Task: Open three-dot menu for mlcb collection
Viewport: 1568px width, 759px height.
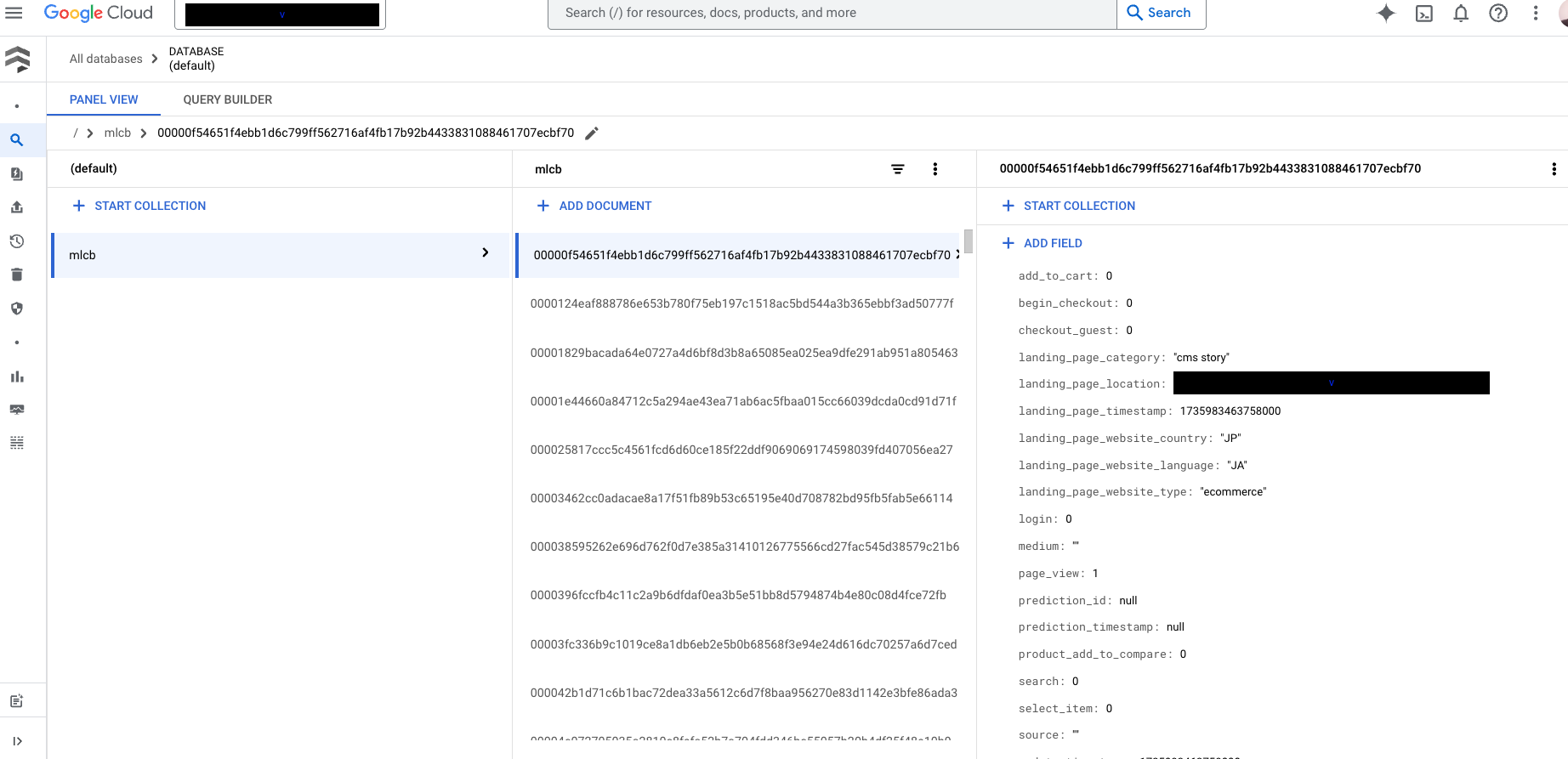Action: tap(935, 169)
